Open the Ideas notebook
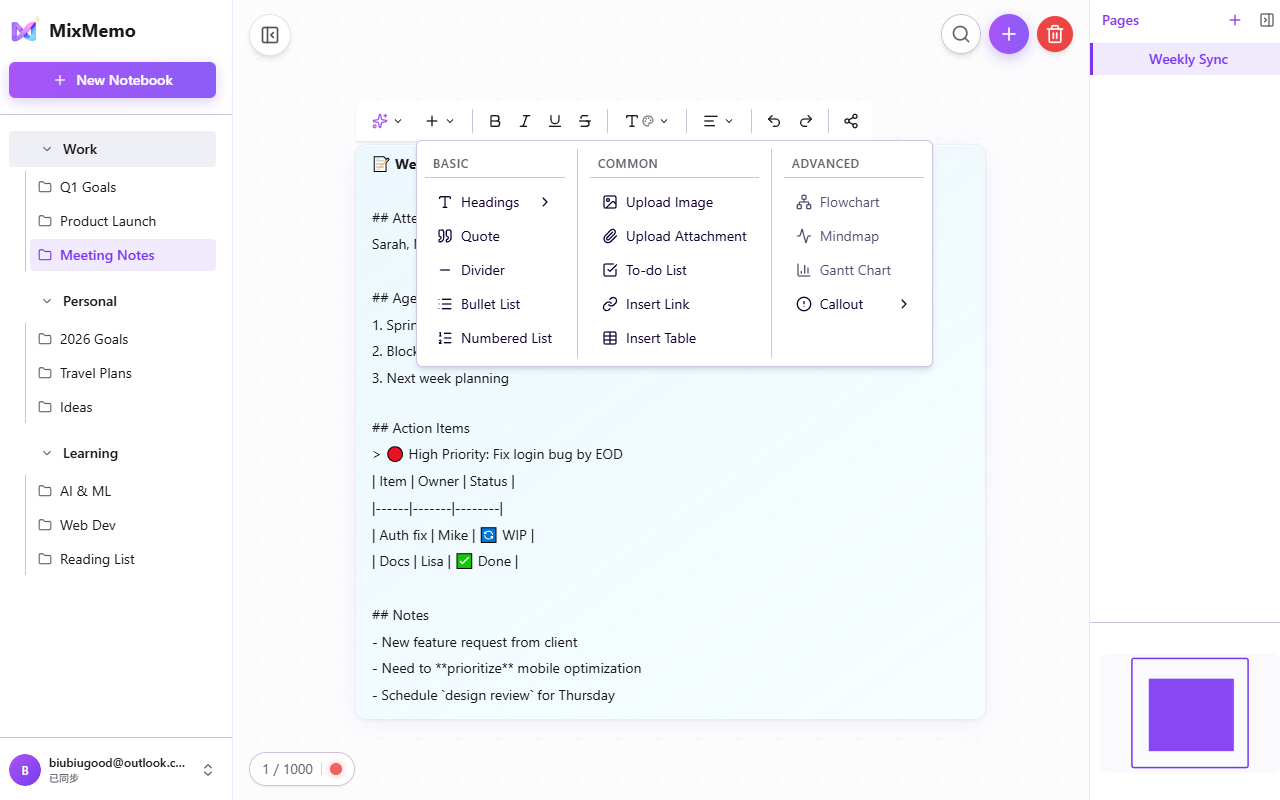Image resolution: width=1280 pixels, height=800 pixels. coord(123,407)
